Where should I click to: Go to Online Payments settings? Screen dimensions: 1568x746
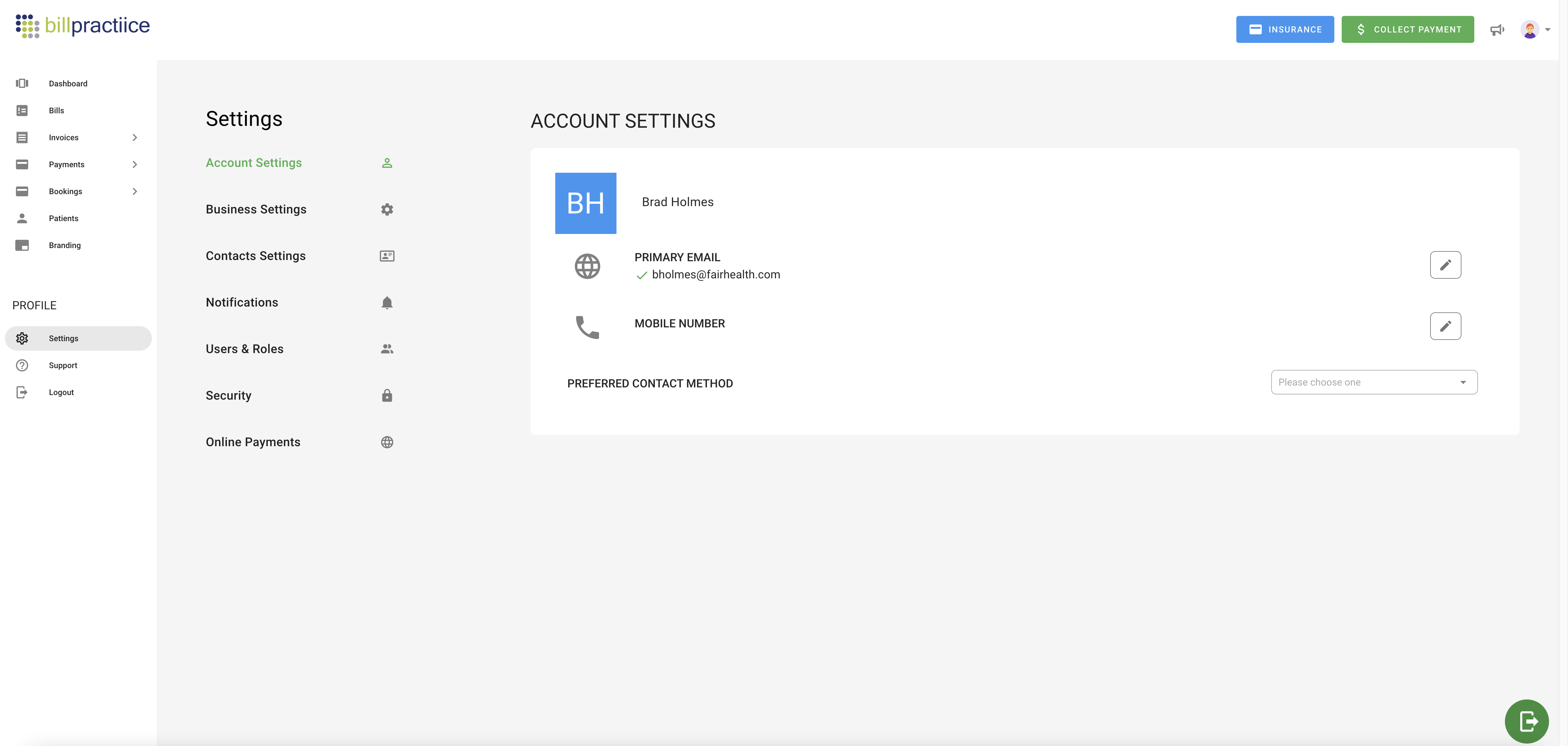(x=253, y=443)
